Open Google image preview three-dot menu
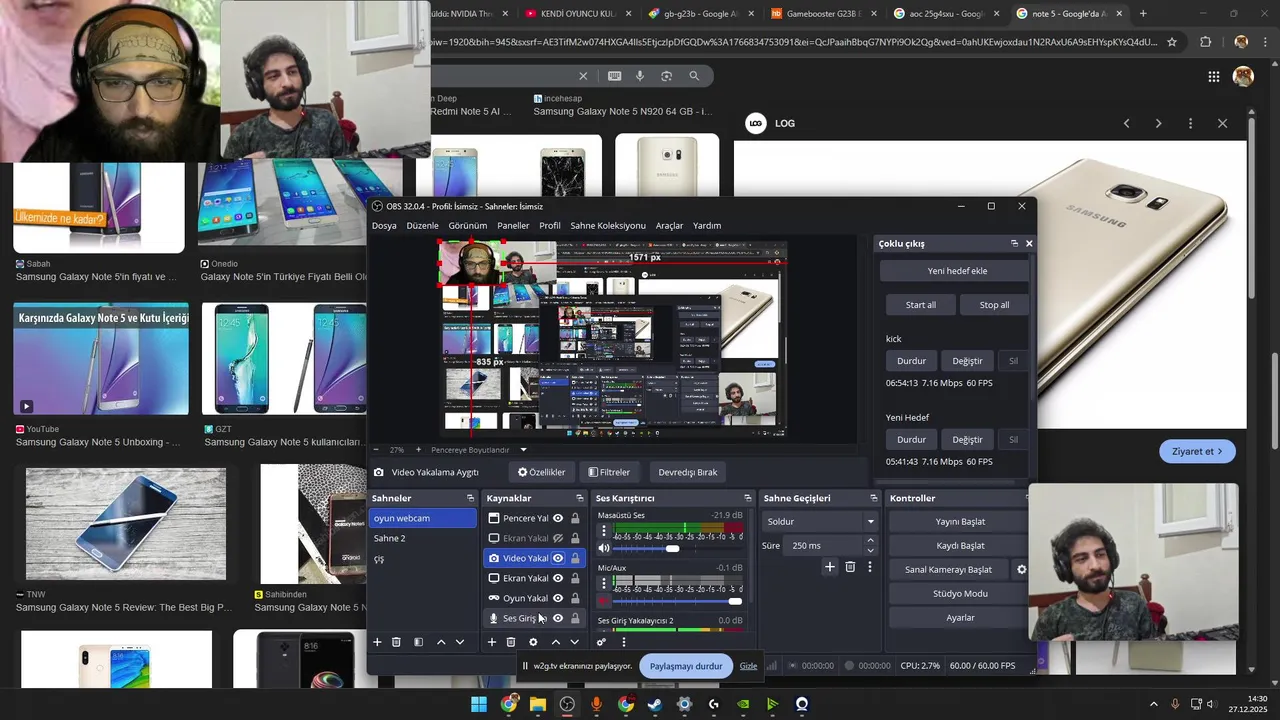This screenshot has width=1280, height=720. (1190, 123)
